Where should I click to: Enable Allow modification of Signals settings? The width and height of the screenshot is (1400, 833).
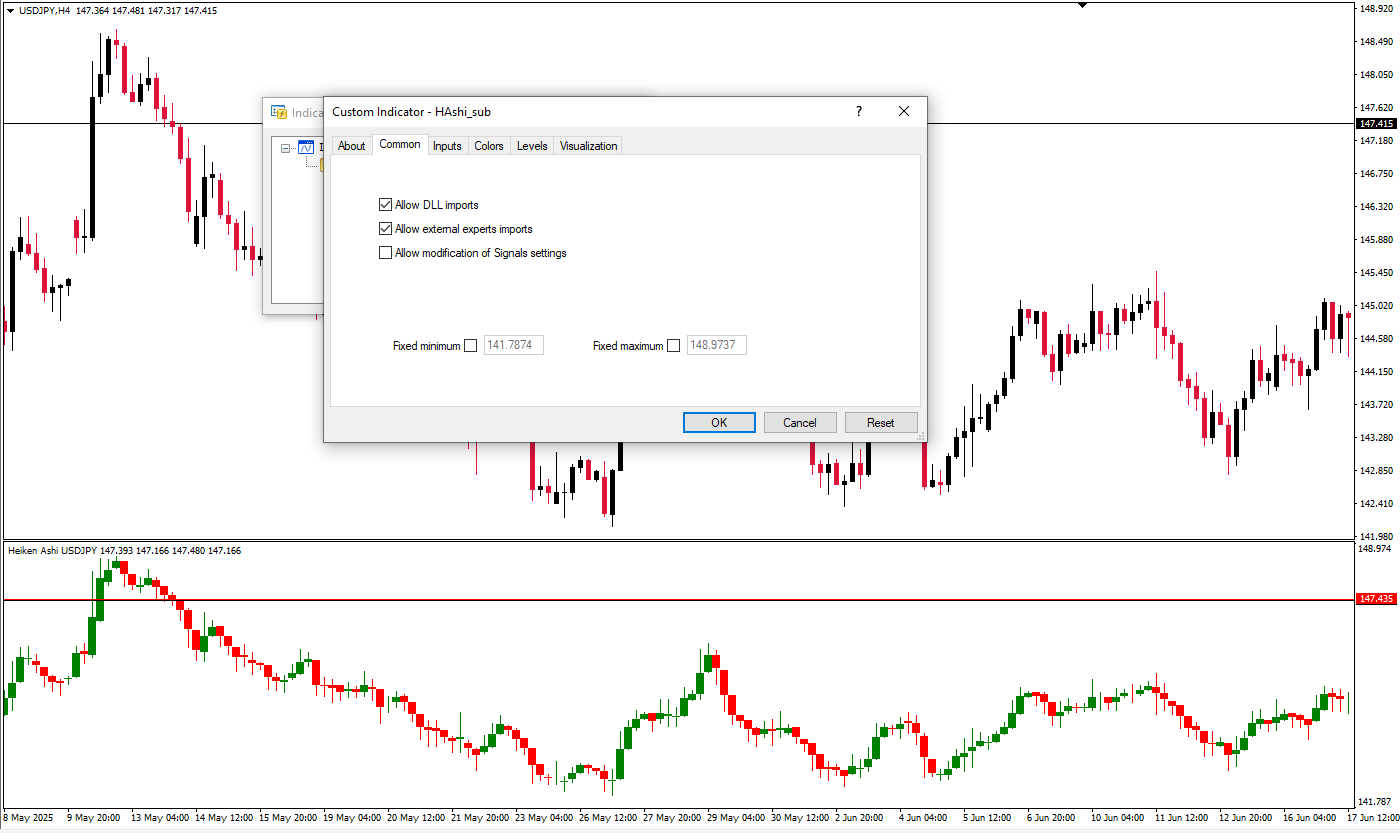click(x=386, y=253)
